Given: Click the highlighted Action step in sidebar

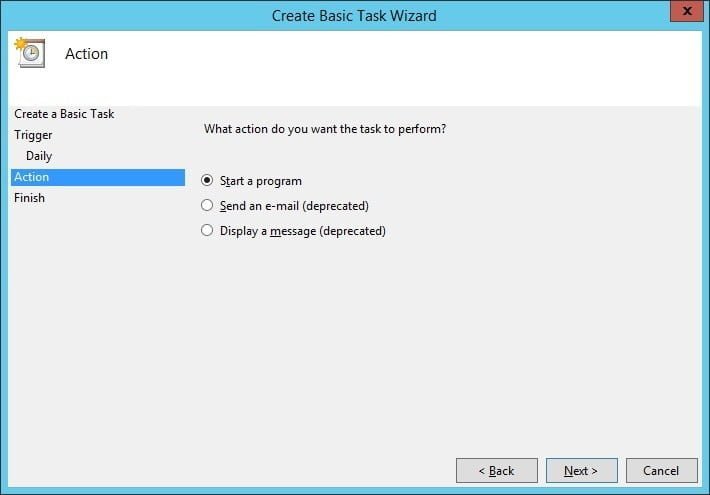Looking at the screenshot, I should pos(97,177).
